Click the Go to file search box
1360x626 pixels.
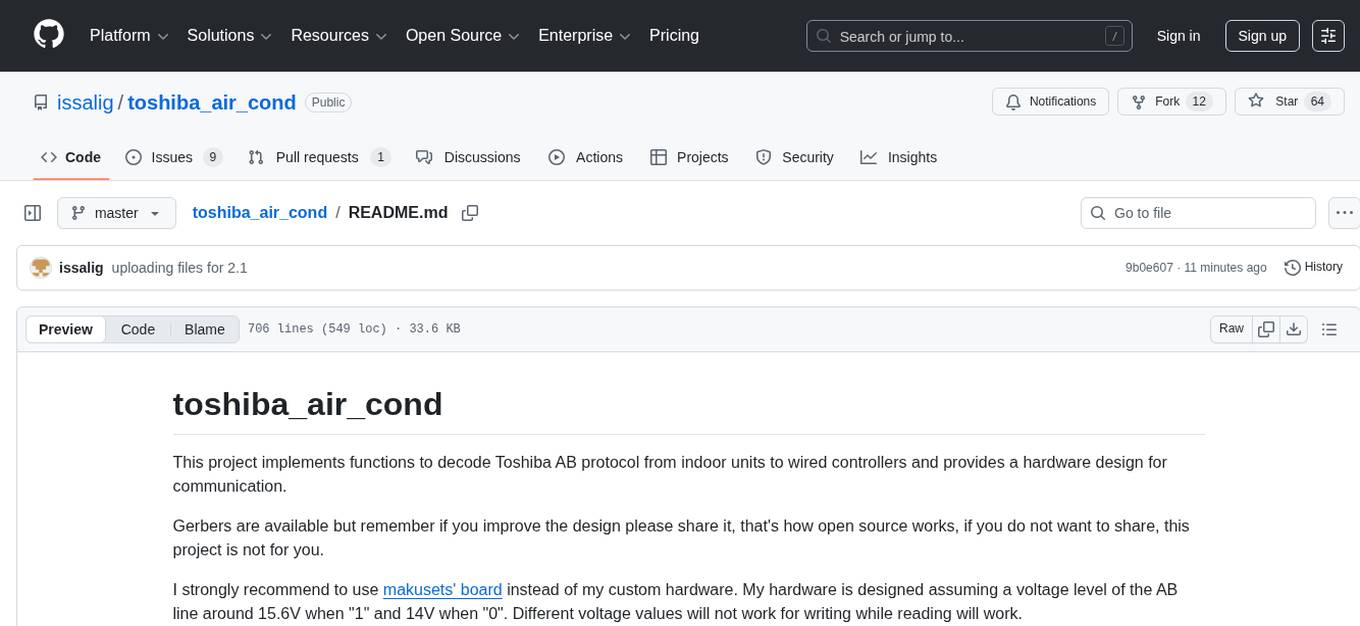click(1197, 212)
